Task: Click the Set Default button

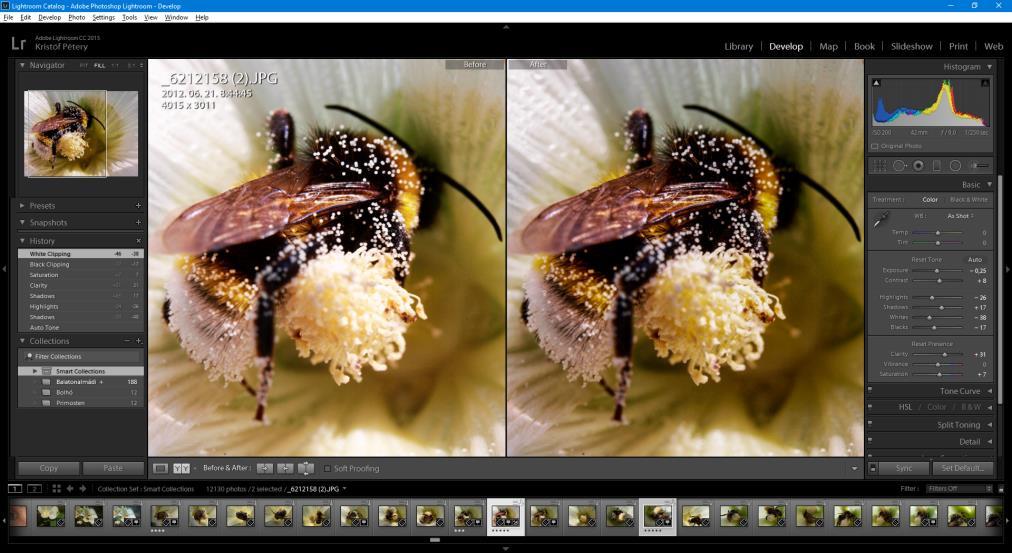Action: coord(962,468)
